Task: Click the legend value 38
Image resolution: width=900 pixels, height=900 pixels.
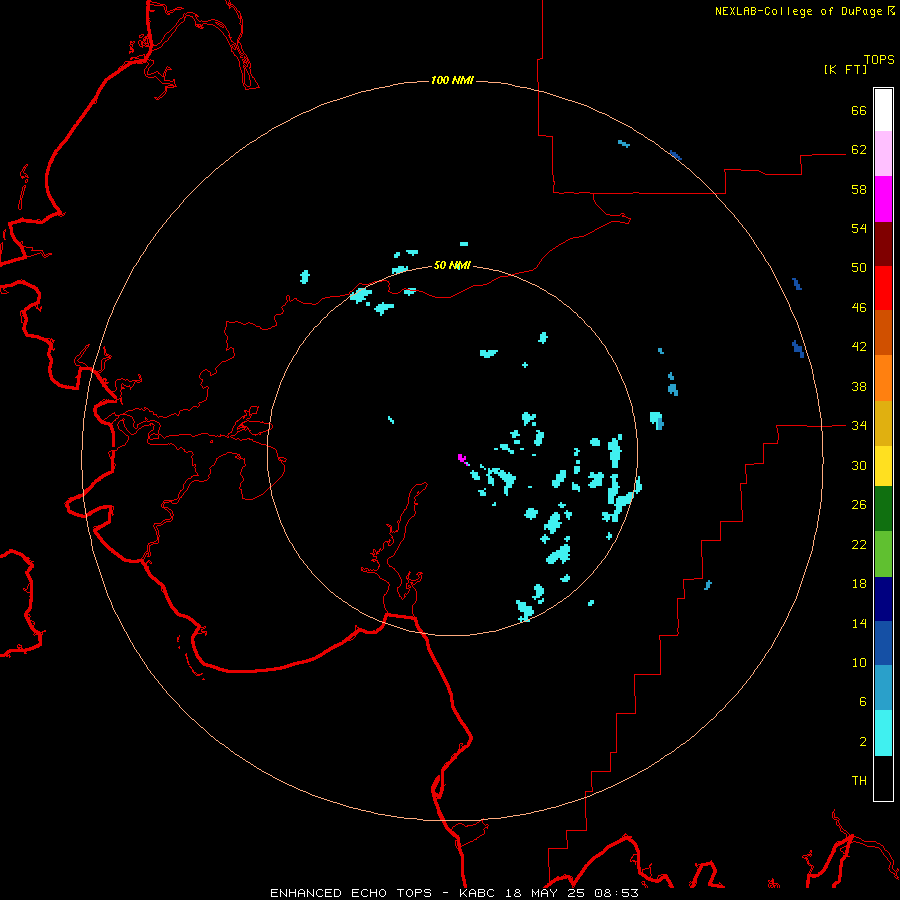Action: 859,386
